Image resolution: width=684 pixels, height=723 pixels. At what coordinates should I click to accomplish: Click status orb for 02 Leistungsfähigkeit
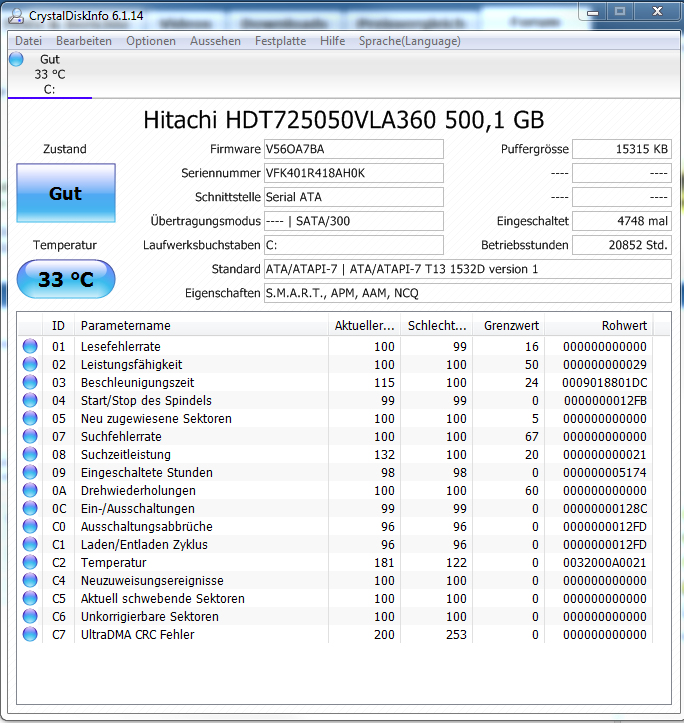coord(30,364)
